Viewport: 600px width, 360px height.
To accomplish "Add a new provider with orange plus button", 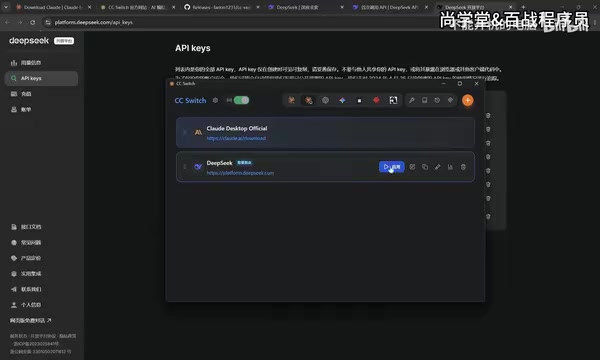I will 468,100.
